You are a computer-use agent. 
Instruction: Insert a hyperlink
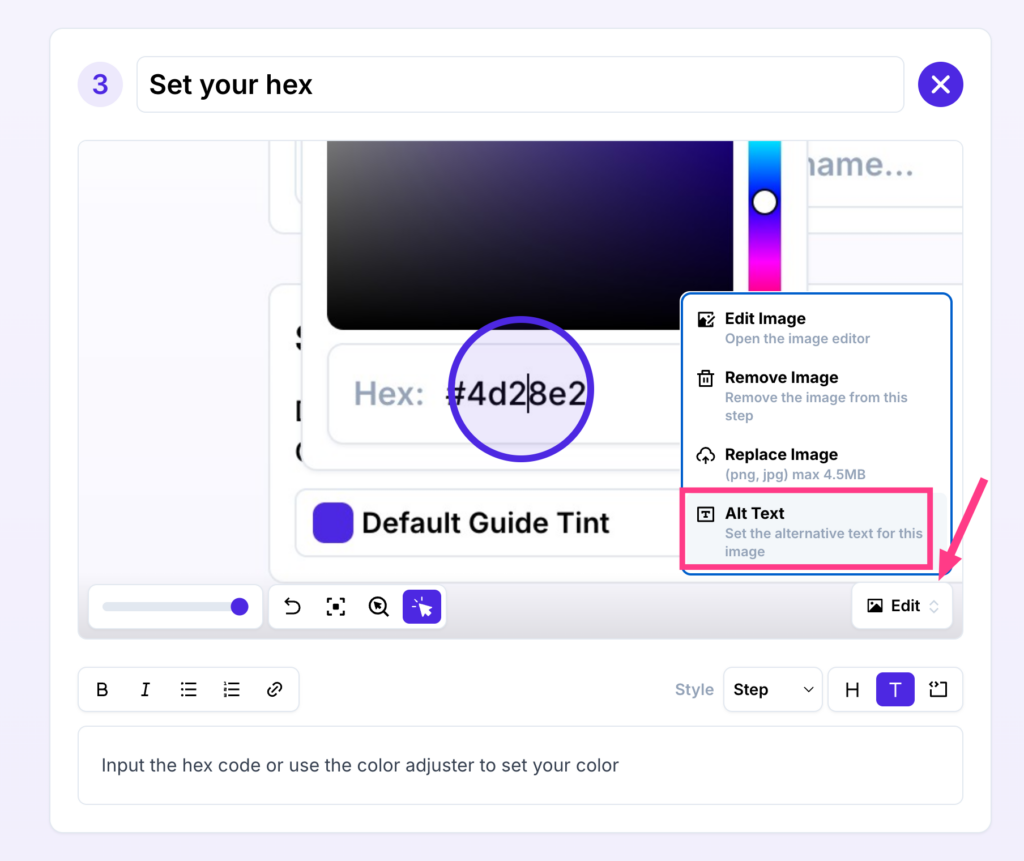coord(275,689)
